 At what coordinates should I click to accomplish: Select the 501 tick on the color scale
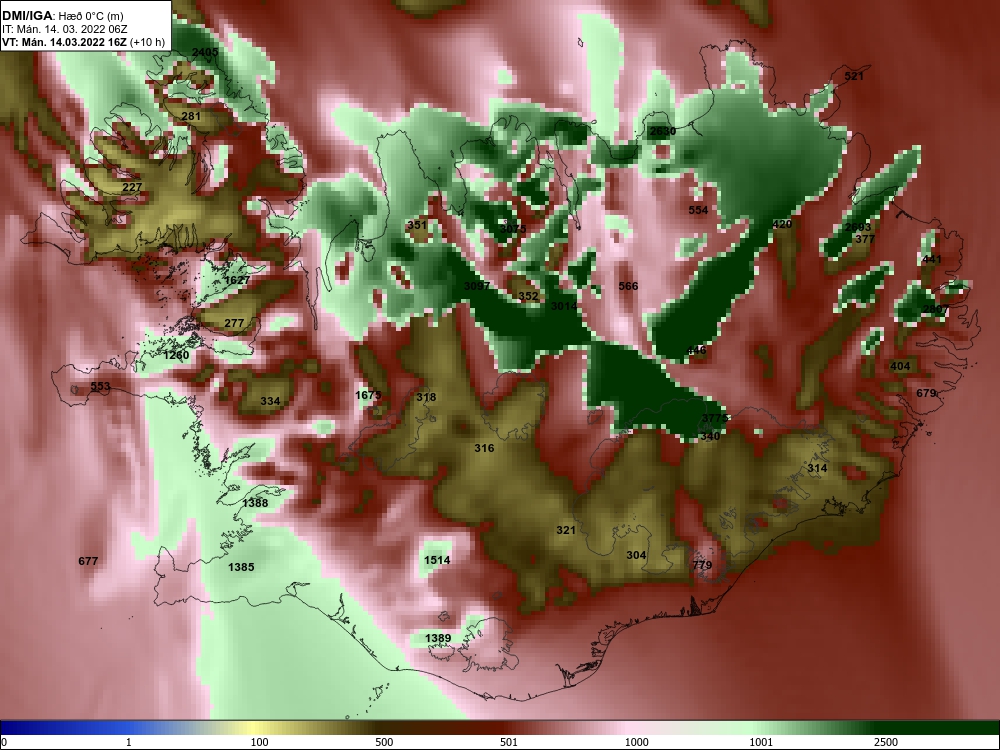click(509, 742)
